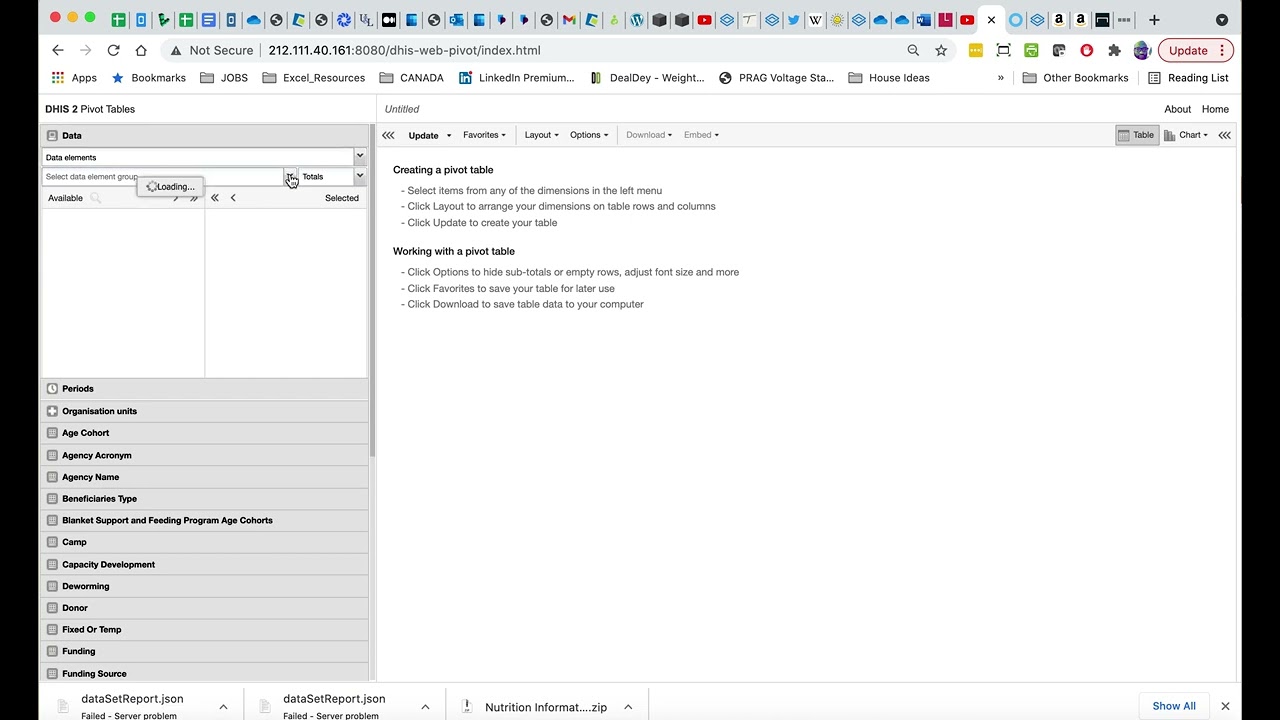Screen dimensions: 1280x720
Task: Click the Chrome Update button
Action: coord(1196,50)
